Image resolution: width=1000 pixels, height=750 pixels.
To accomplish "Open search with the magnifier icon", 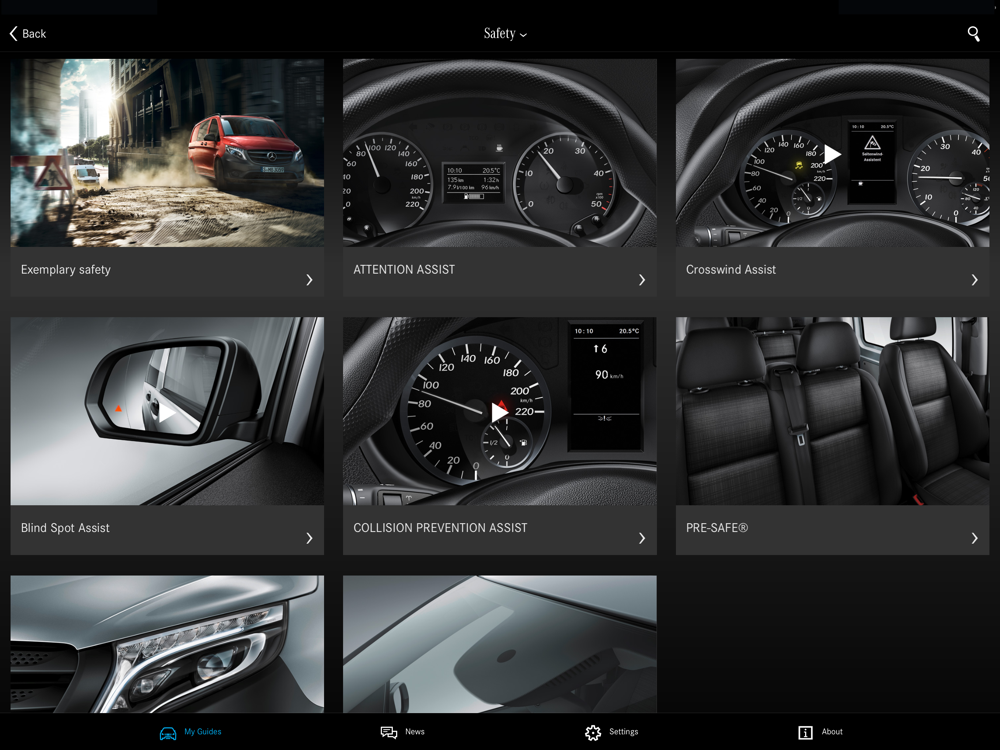I will pyautogui.click(x=973, y=34).
